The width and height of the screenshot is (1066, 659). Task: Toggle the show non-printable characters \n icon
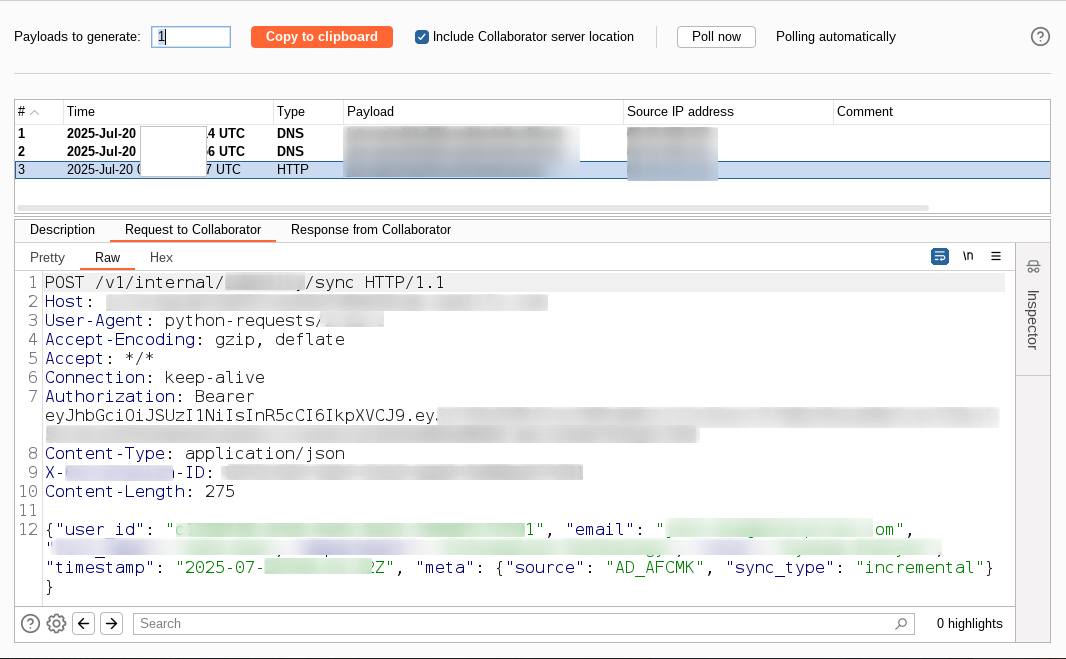point(968,256)
